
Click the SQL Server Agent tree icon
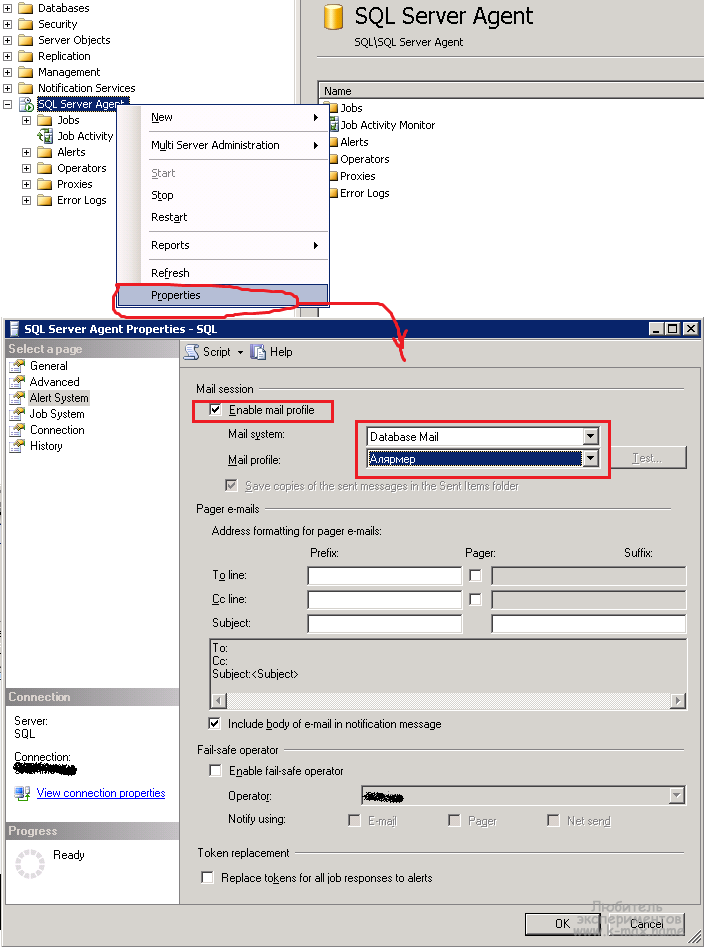coord(26,104)
